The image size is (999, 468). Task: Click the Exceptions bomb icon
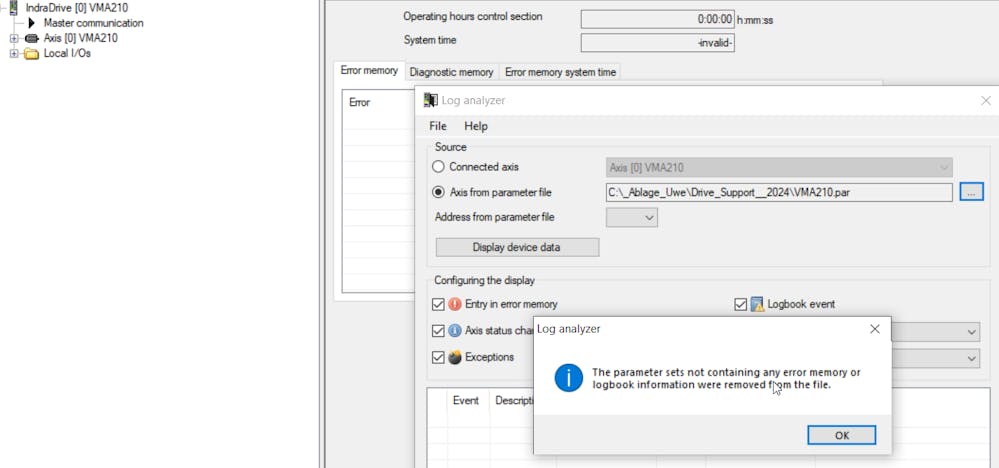click(455, 357)
